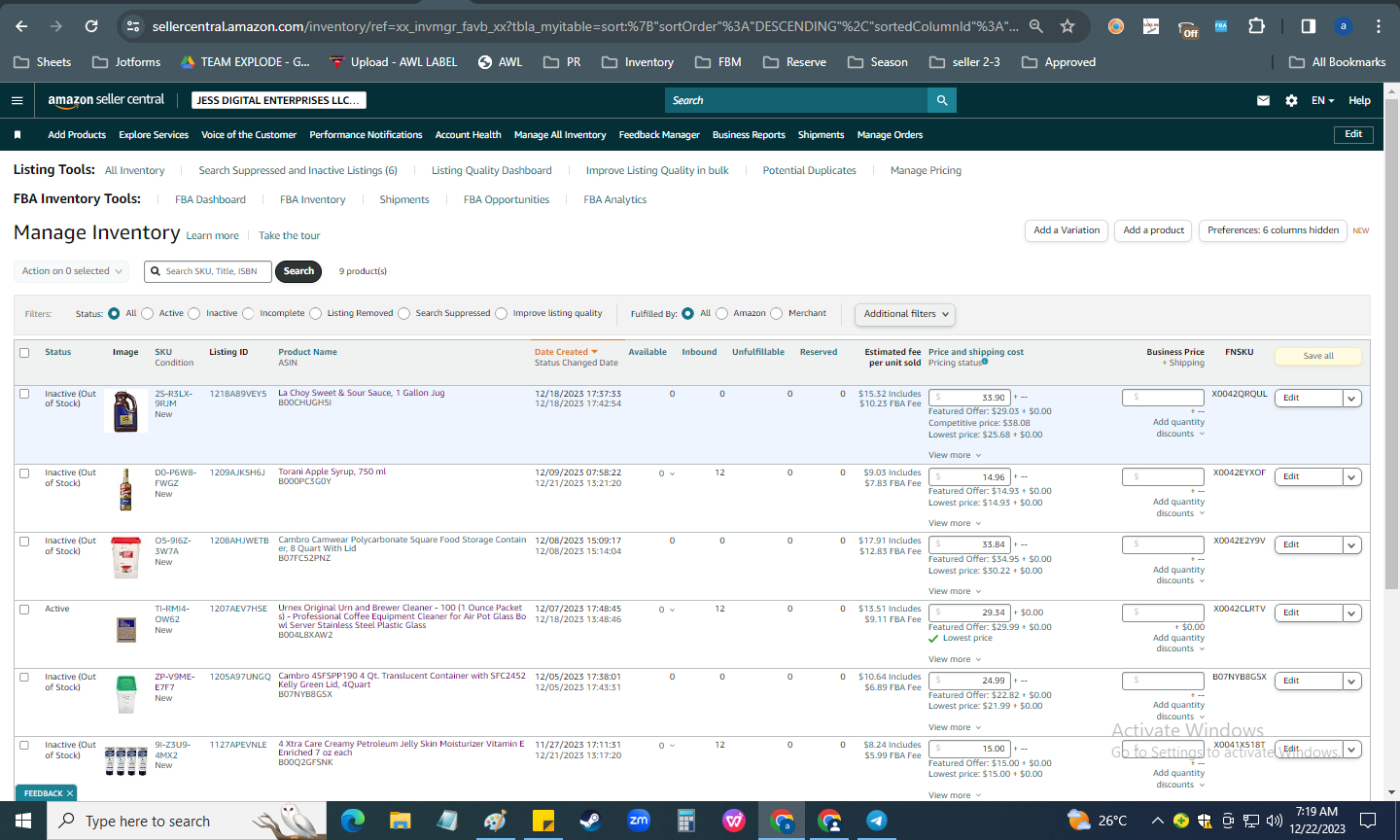
Task: Select the Inactive status filter
Action: click(194, 313)
